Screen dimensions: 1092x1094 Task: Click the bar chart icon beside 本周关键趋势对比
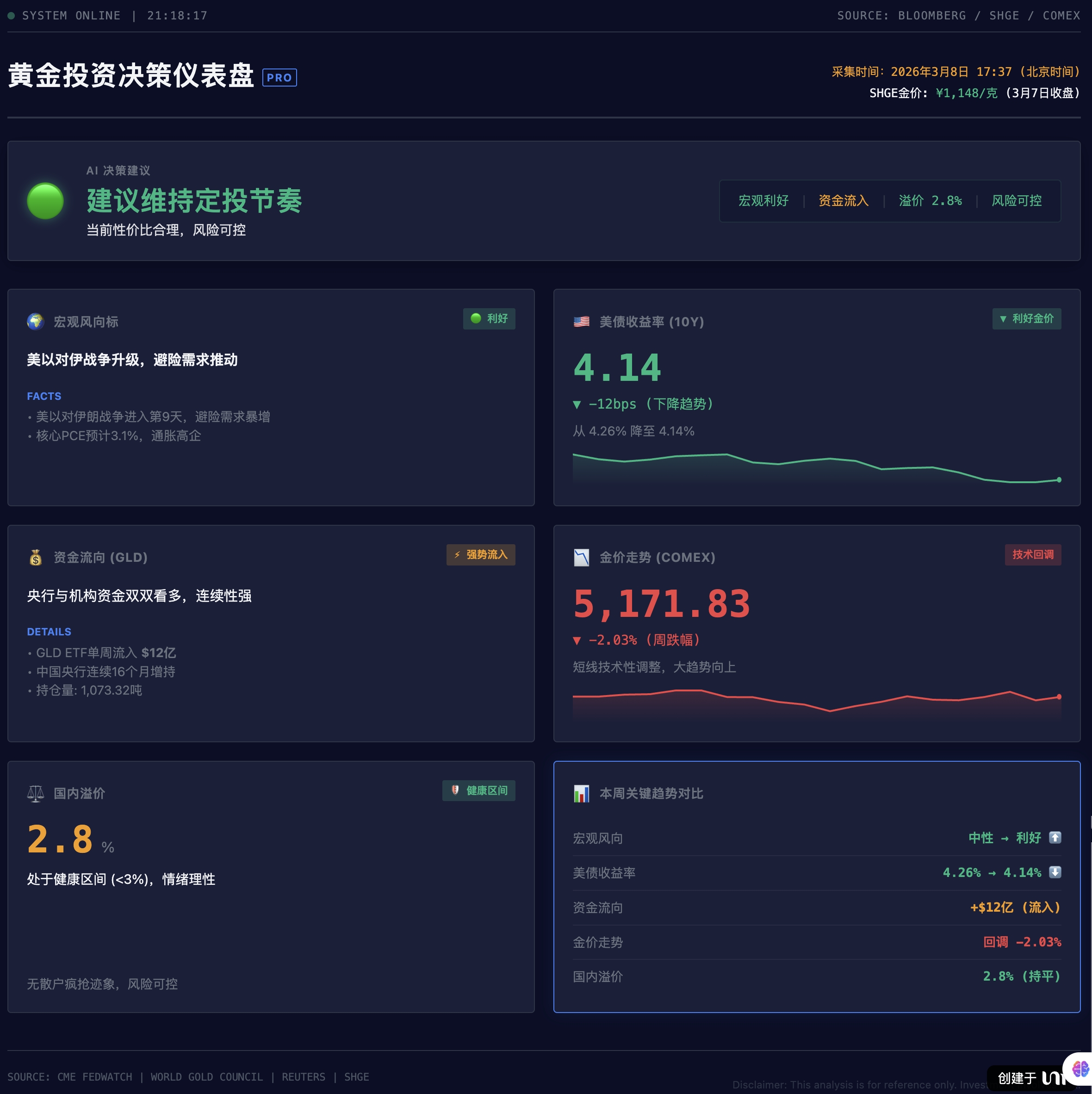(x=581, y=794)
